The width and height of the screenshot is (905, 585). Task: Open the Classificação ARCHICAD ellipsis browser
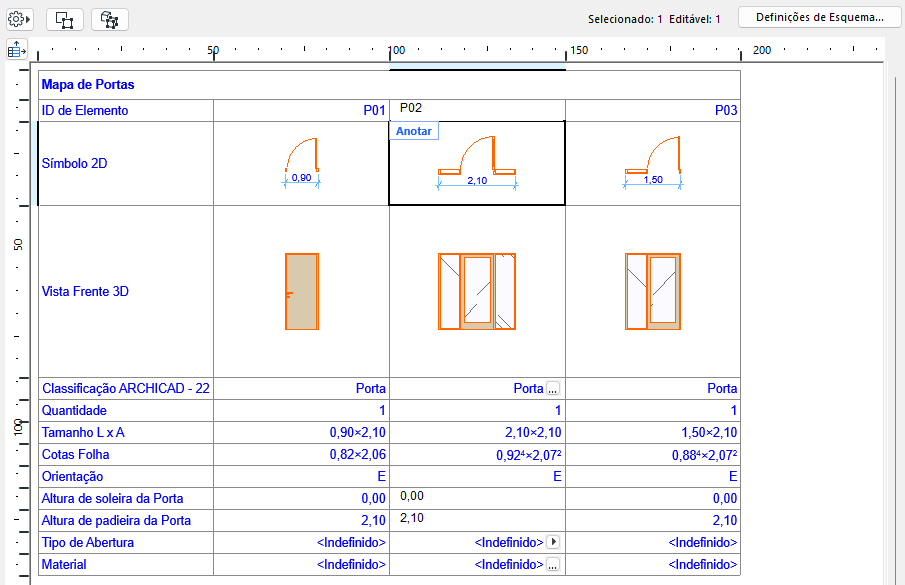pos(552,388)
